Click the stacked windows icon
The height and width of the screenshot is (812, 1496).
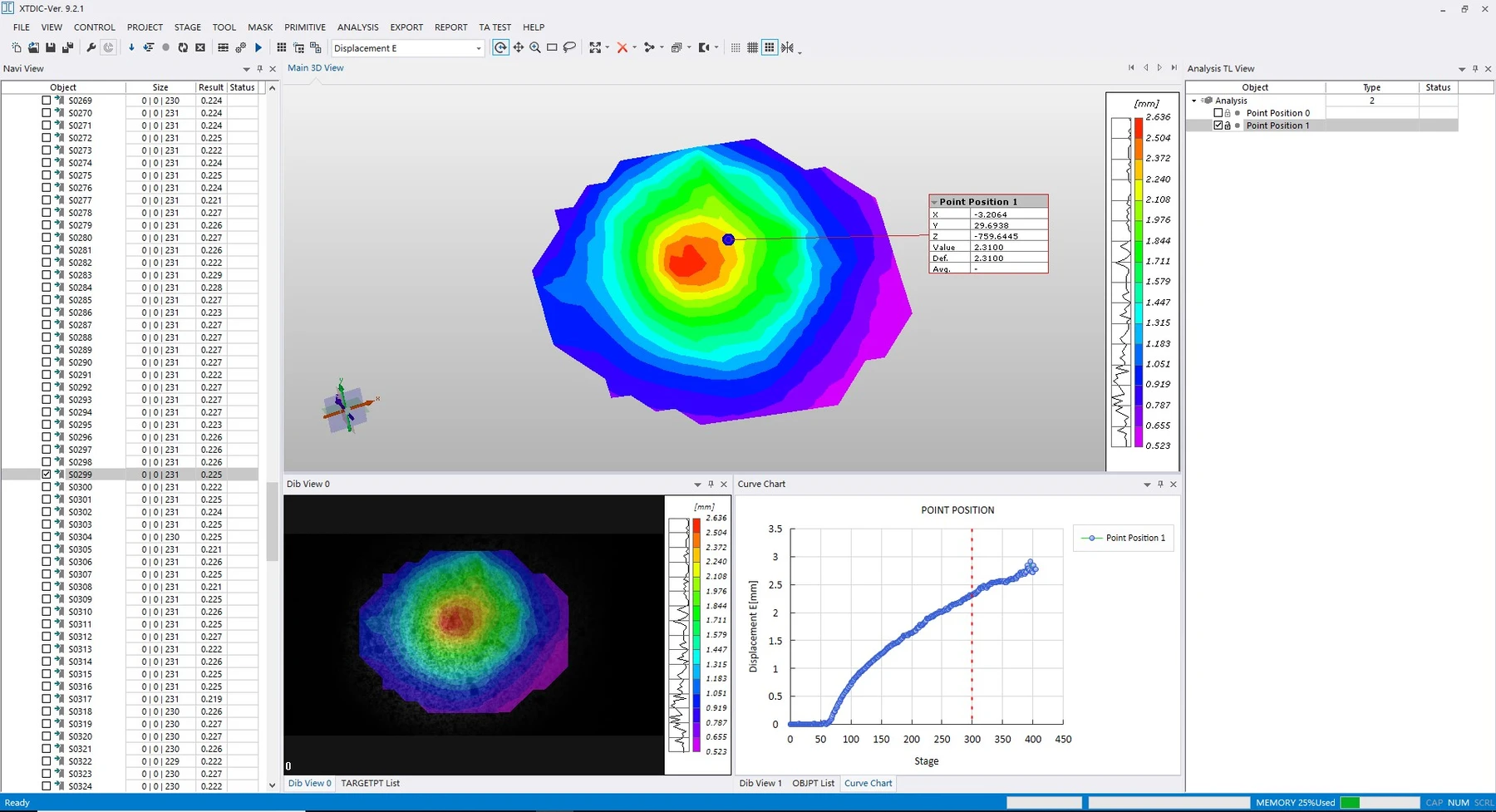(676, 48)
